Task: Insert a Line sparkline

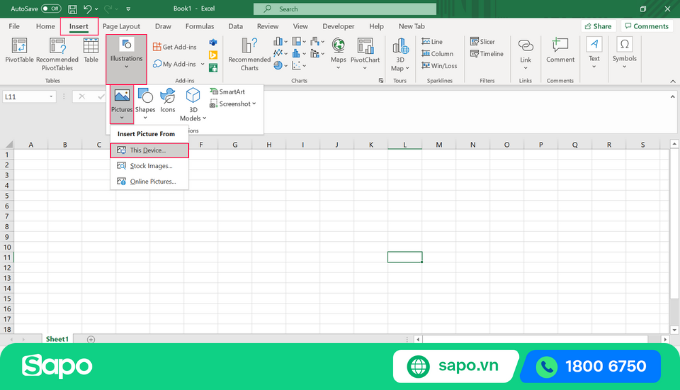Action: coord(432,42)
